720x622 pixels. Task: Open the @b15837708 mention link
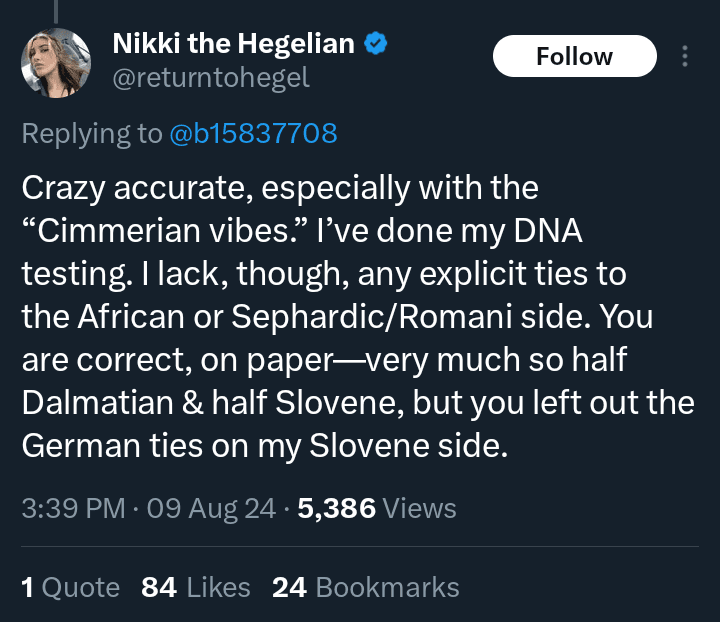coord(253,133)
